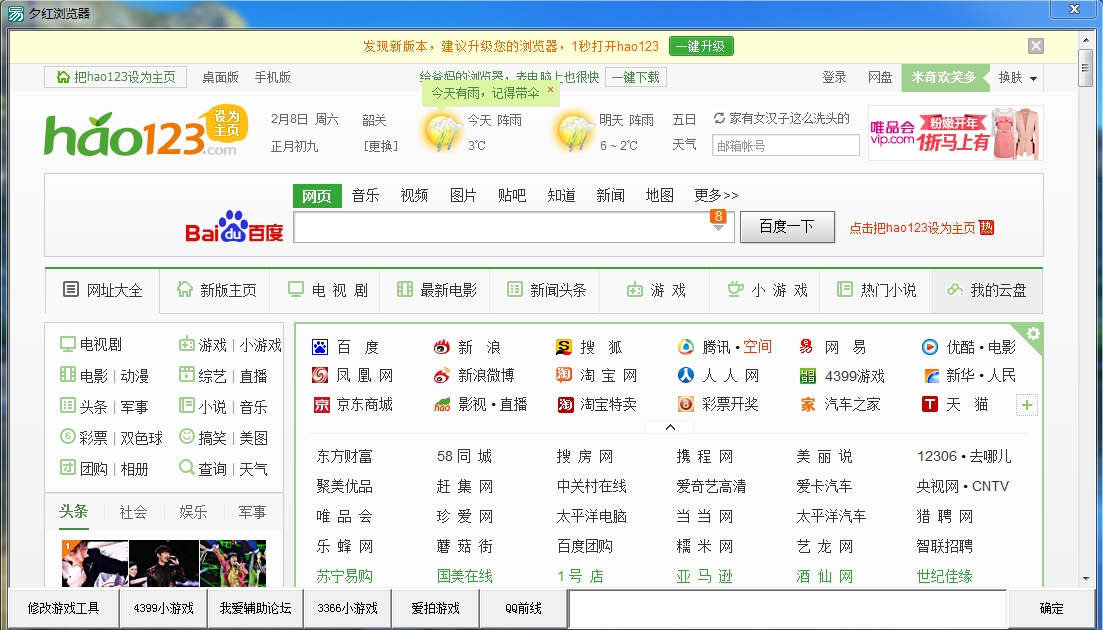The image size is (1103, 630).
Task: Switch to the 音乐 search tab
Action: click(365, 196)
